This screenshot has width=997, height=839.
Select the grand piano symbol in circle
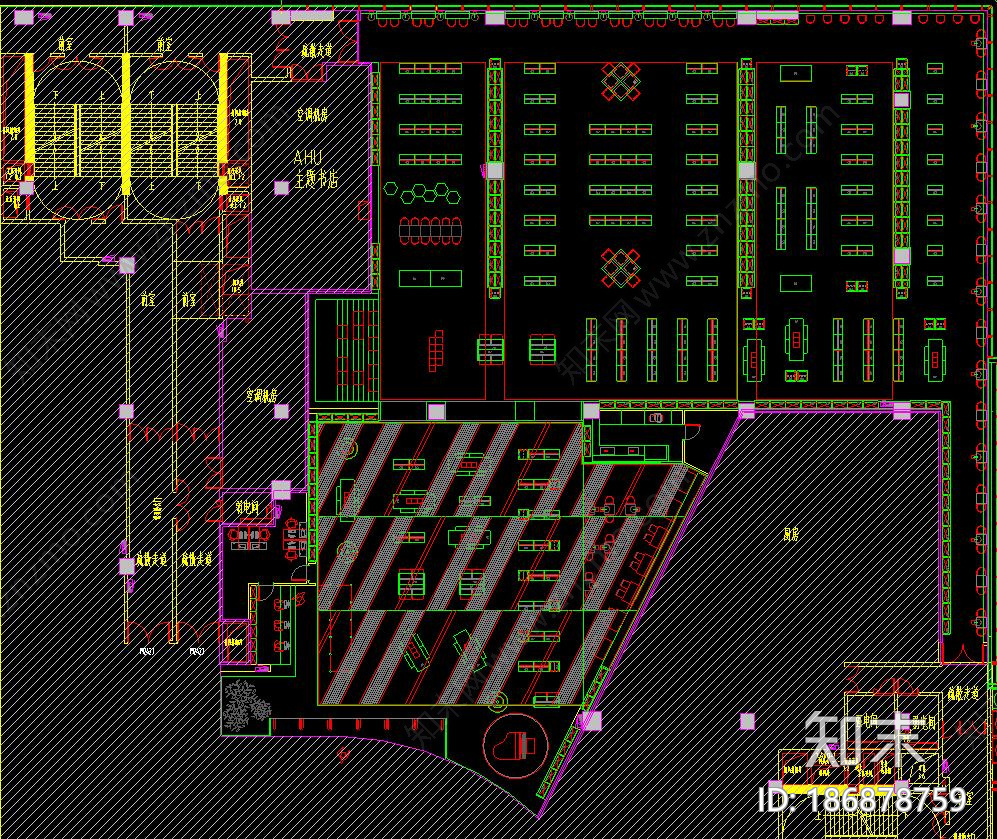coord(515,746)
